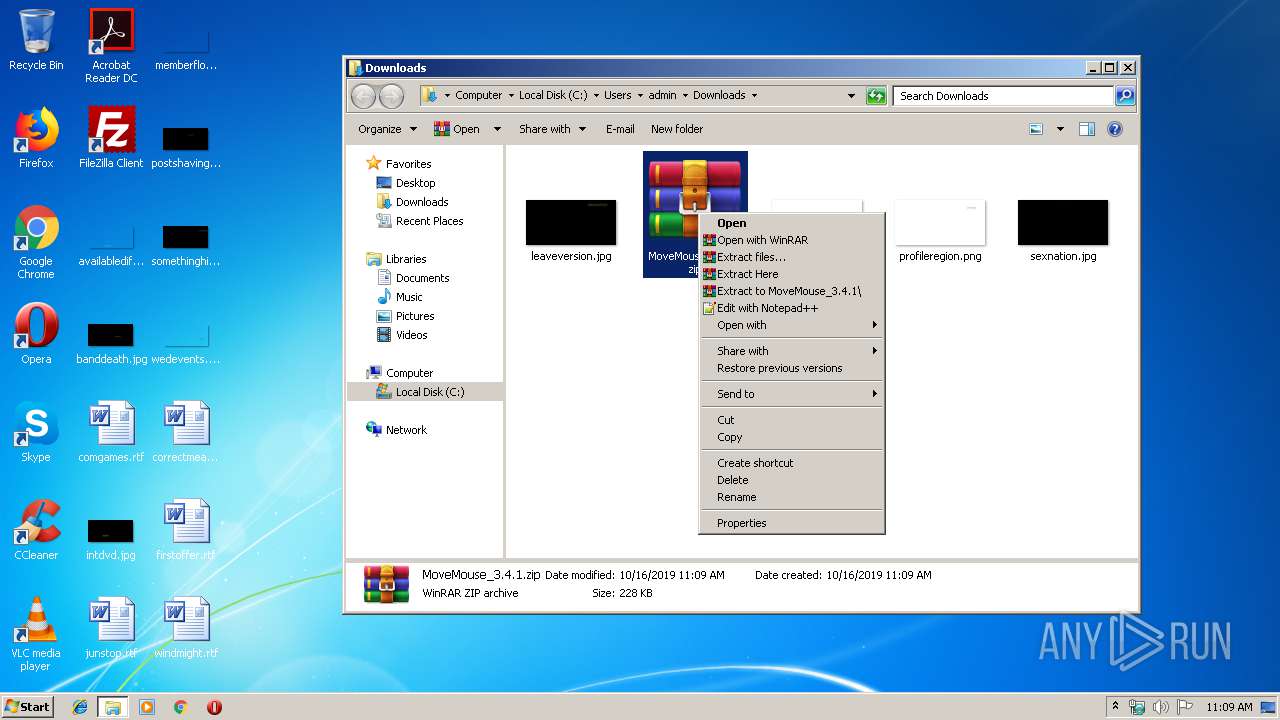Open Windows Media Player from taskbar
This screenshot has height=720, width=1280.
click(147, 707)
